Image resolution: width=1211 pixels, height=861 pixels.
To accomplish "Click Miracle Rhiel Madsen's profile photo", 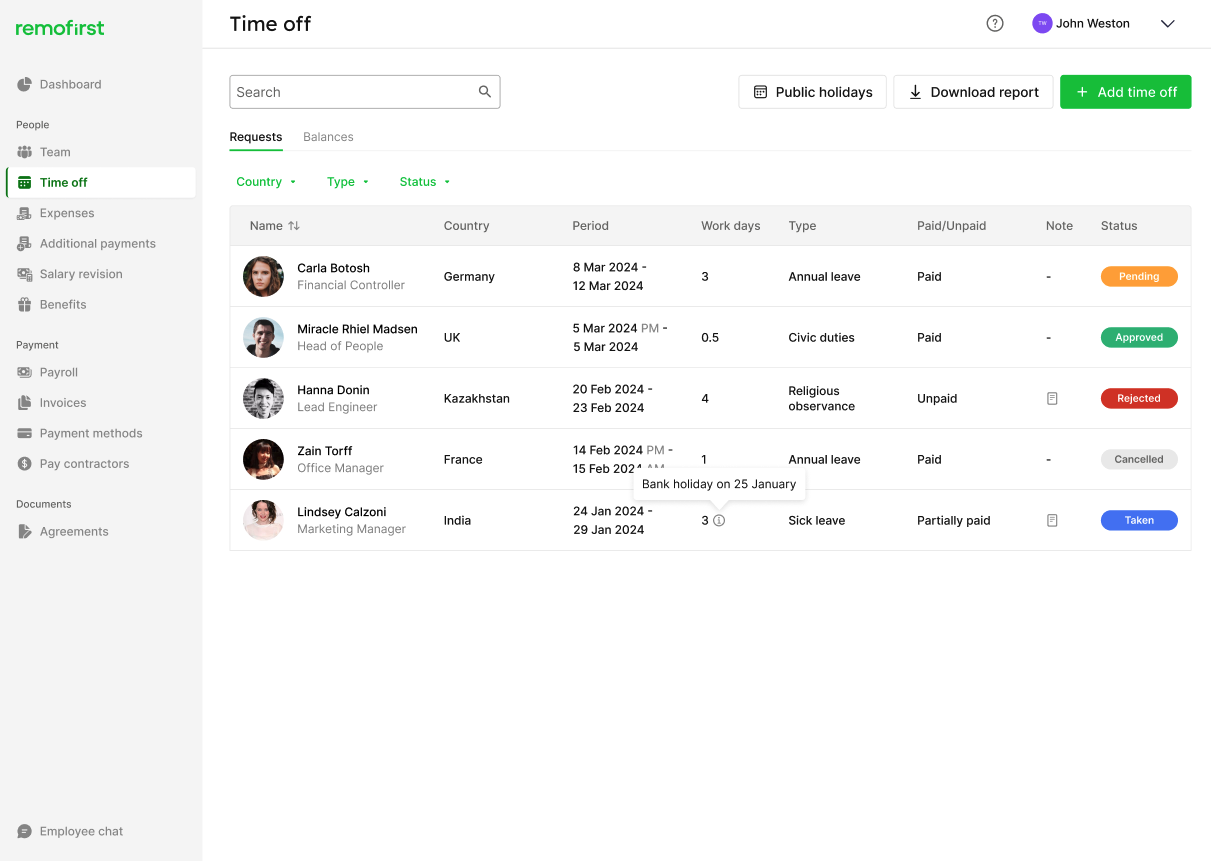I will (263, 337).
